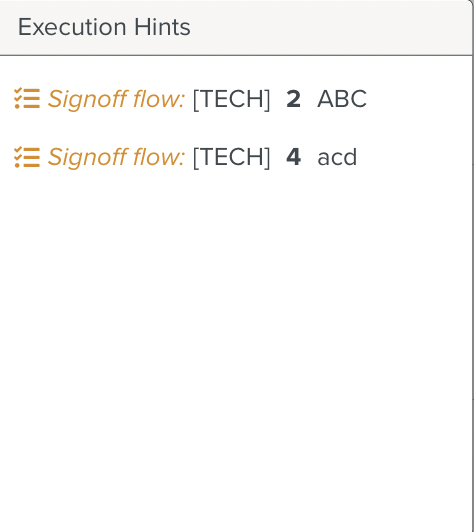Click the bold step number 4

pos(293,157)
